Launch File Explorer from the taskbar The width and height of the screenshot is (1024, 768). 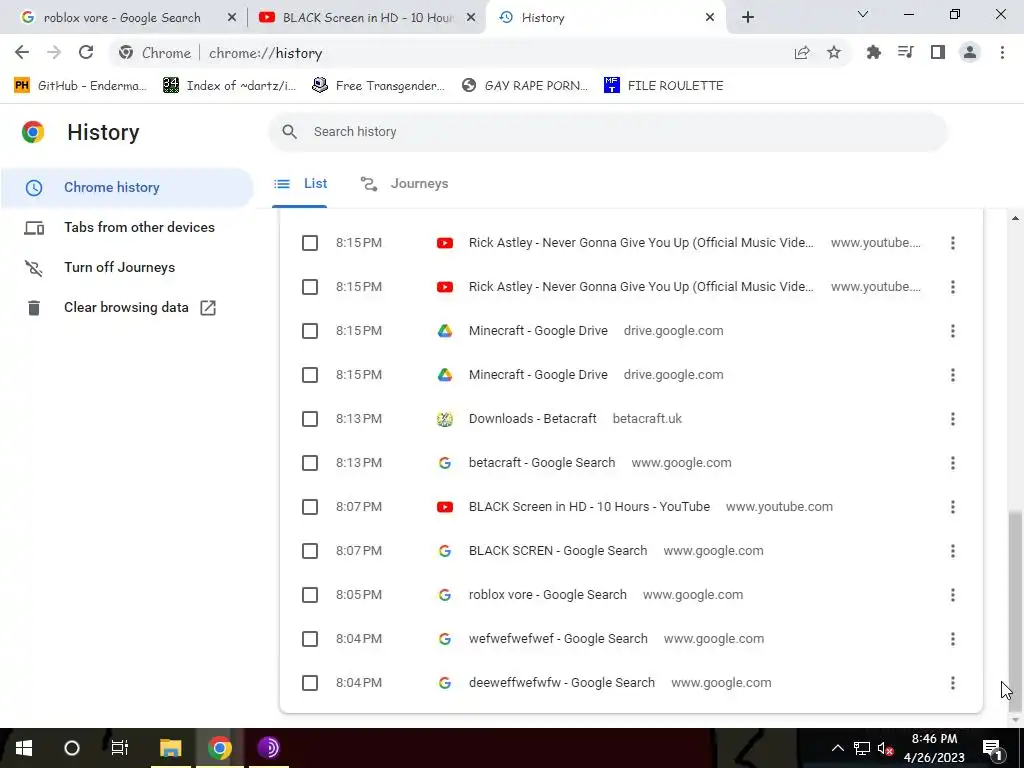click(170, 748)
